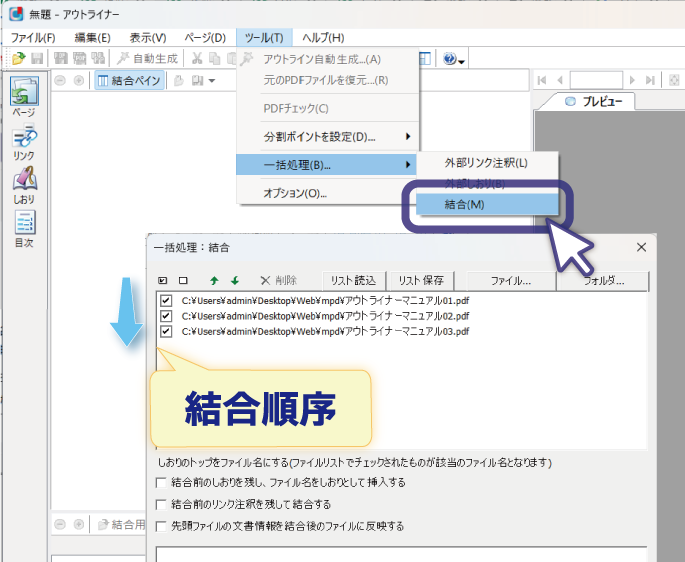
Task: Expand 一括処理(B) submenu
Action: click(x=407, y=164)
